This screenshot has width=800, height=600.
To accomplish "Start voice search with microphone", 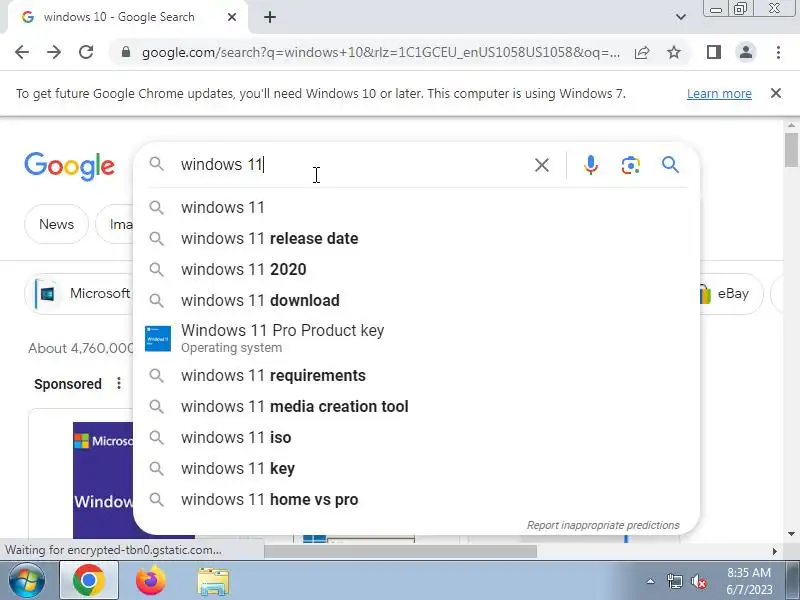I will click(591, 165).
